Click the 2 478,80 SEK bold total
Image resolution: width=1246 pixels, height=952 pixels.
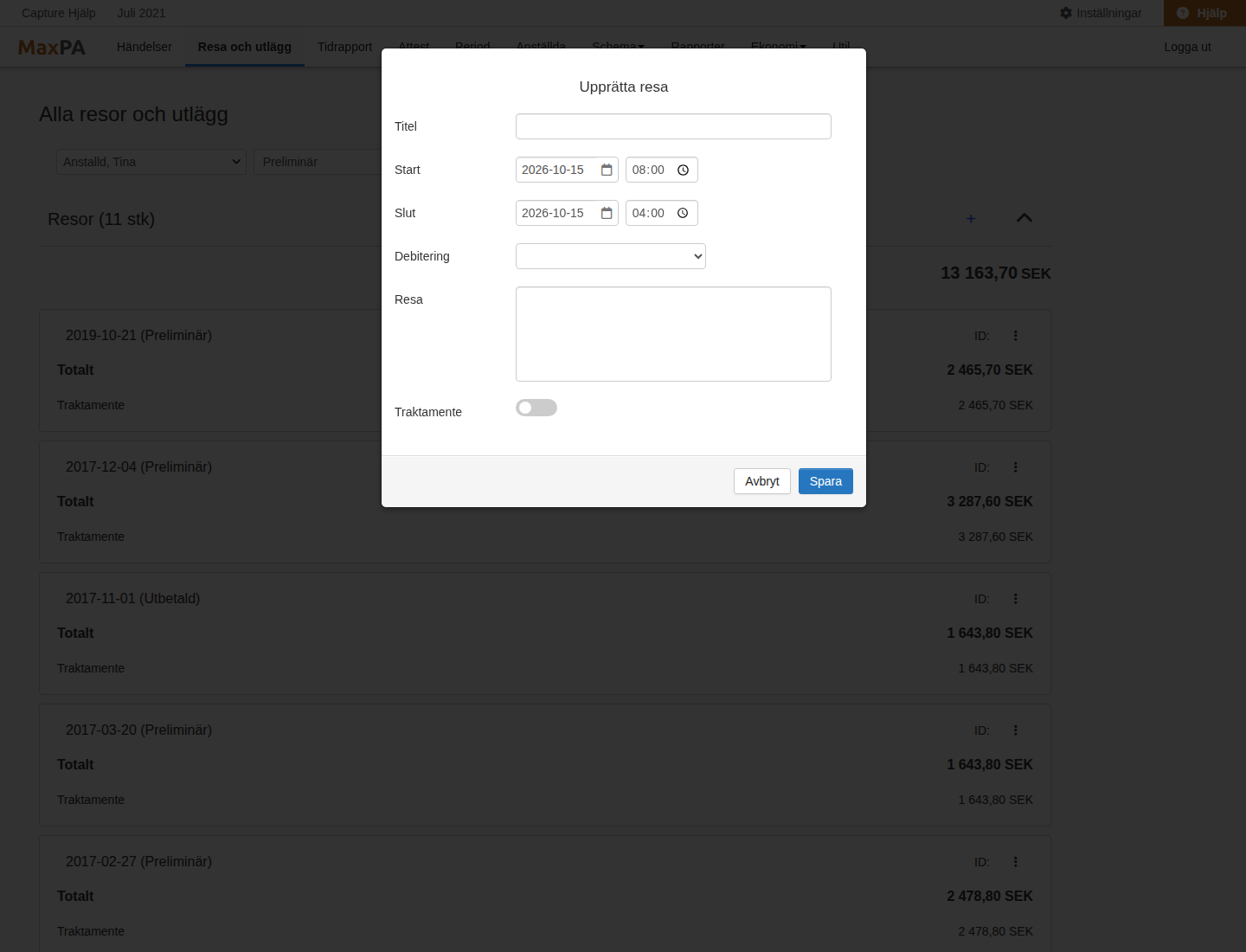click(990, 896)
